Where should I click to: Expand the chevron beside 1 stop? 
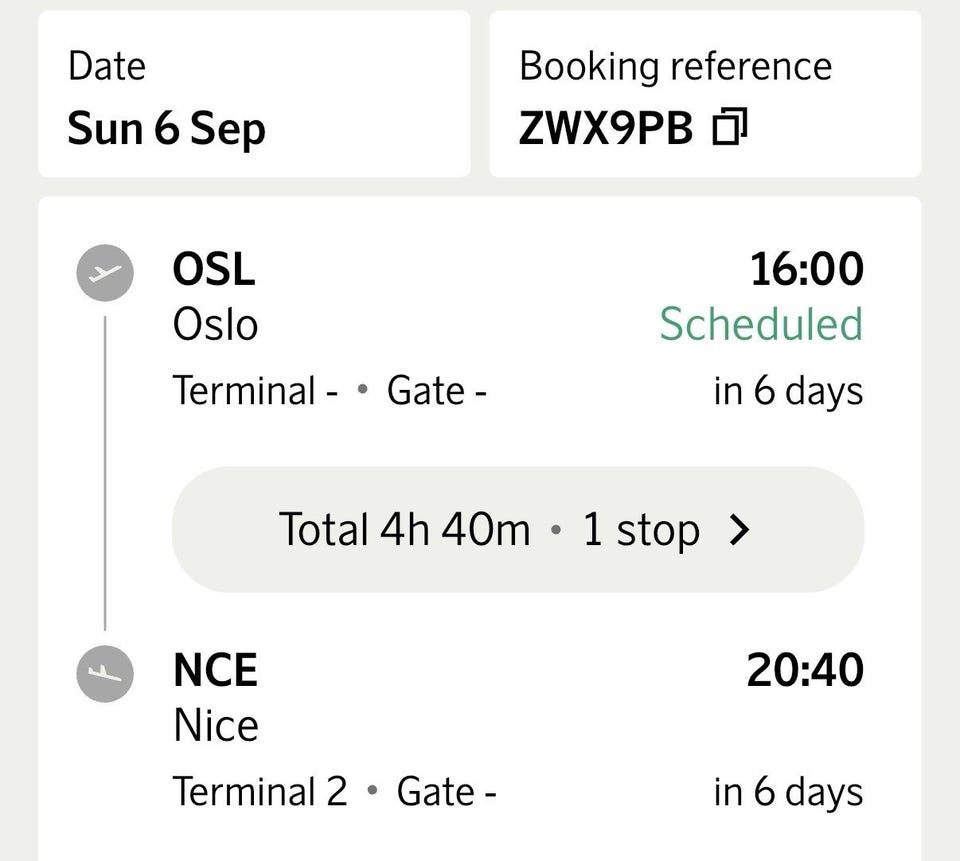tap(740, 530)
